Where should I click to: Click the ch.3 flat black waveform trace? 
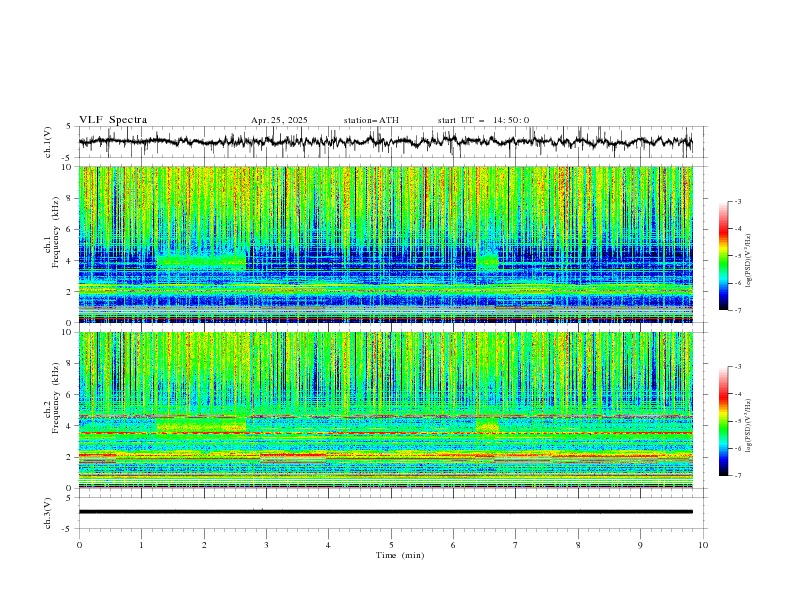tap(385, 512)
